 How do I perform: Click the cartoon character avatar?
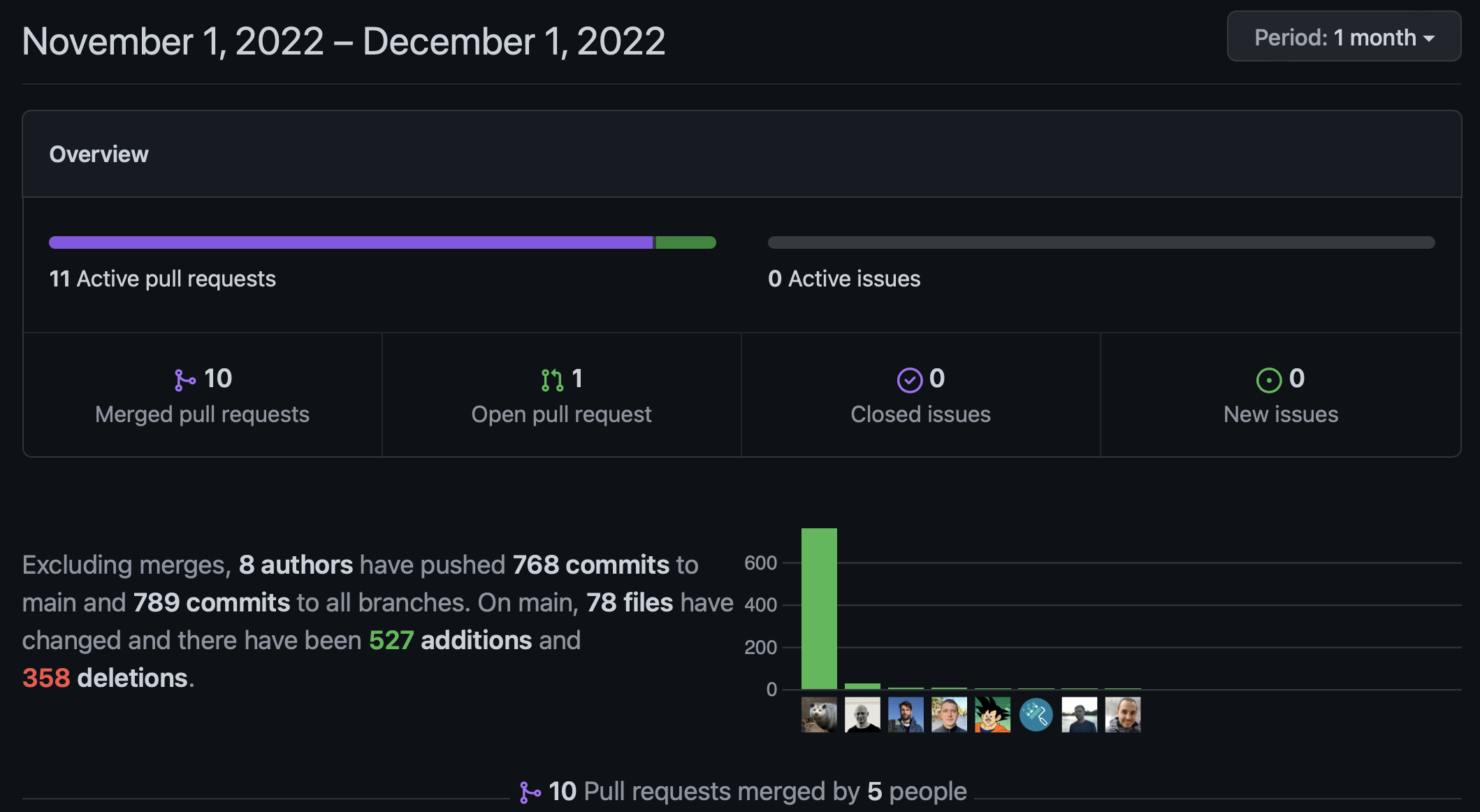992,714
